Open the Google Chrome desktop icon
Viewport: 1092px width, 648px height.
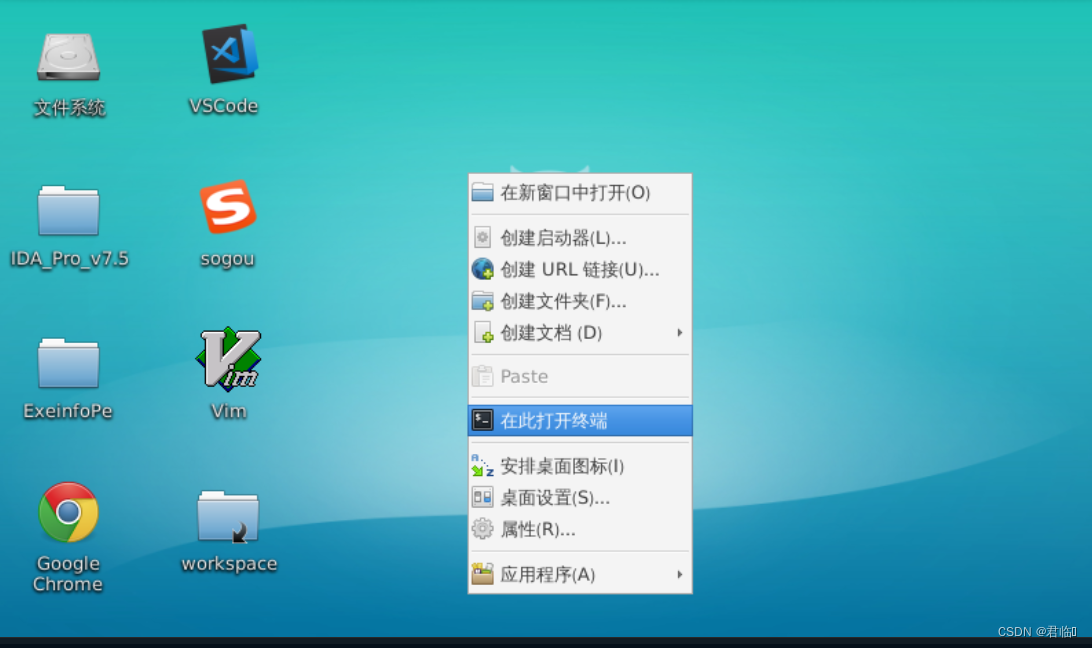[68, 512]
